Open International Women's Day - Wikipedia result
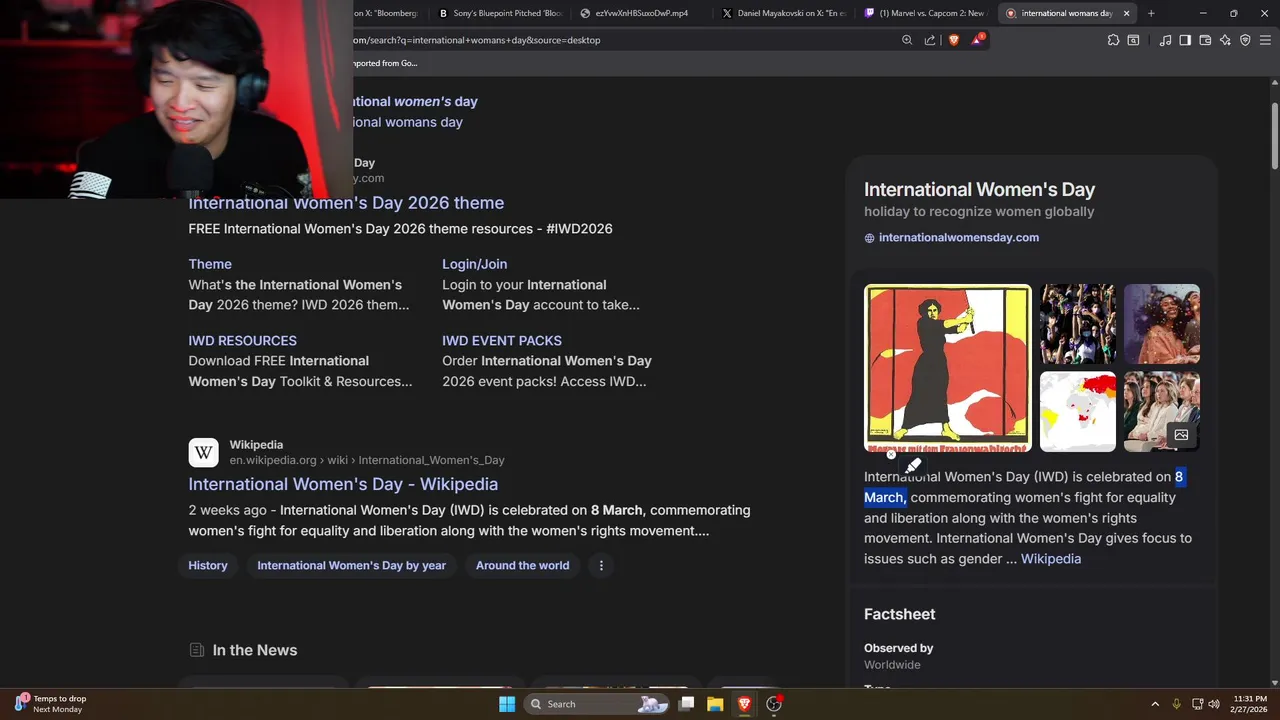 click(343, 484)
